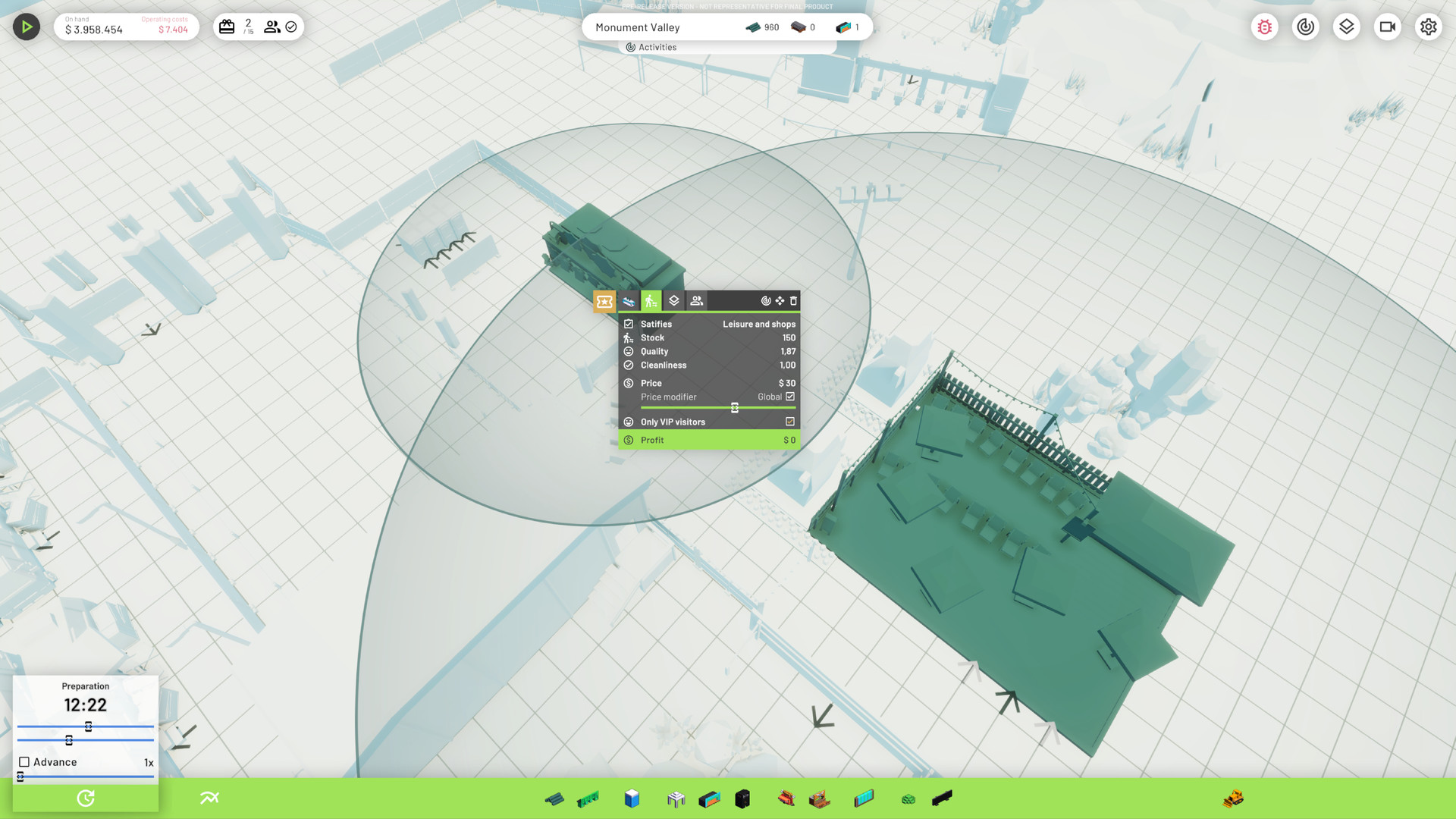Adjust the Price modifier slider handle
The height and width of the screenshot is (819, 1456).
tap(734, 408)
